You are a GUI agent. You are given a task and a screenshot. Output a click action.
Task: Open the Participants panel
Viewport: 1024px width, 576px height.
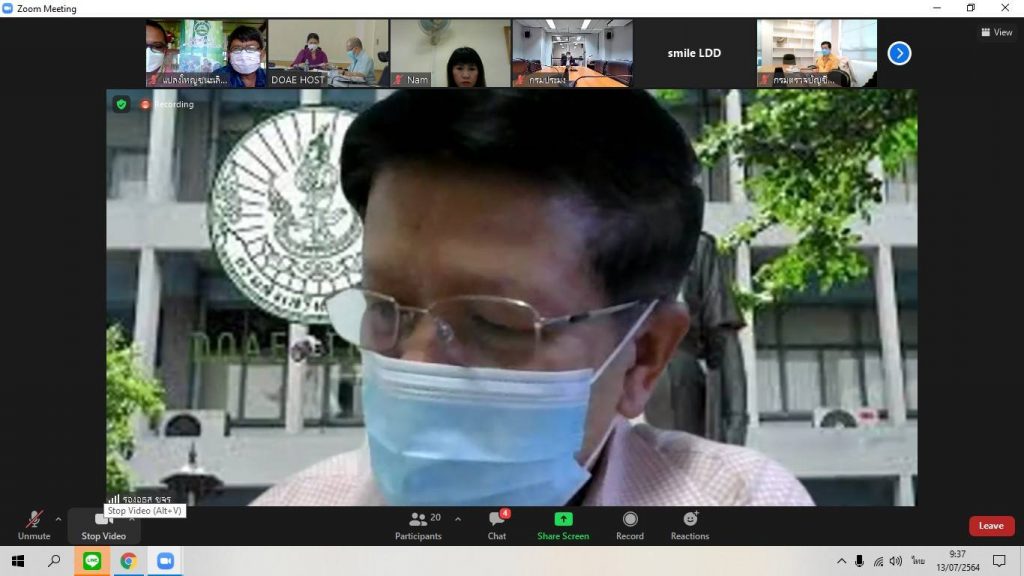point(418,524)
